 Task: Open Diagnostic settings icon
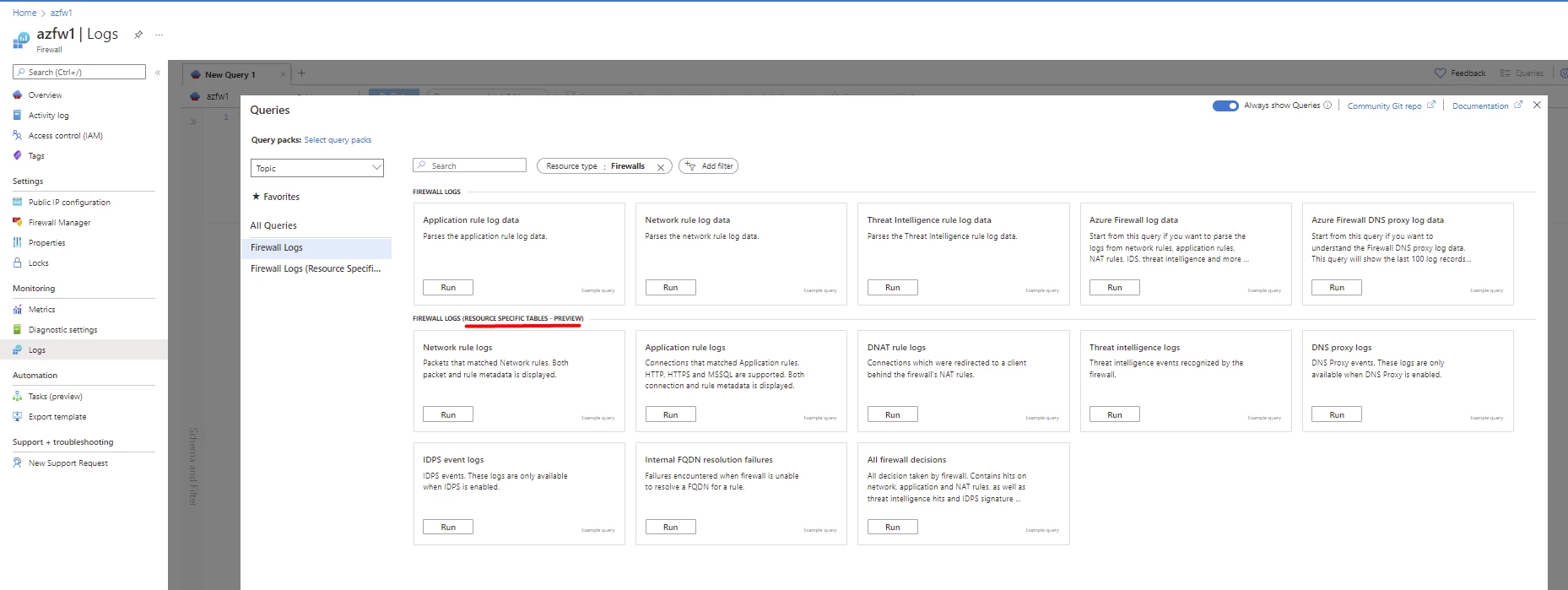18,330
